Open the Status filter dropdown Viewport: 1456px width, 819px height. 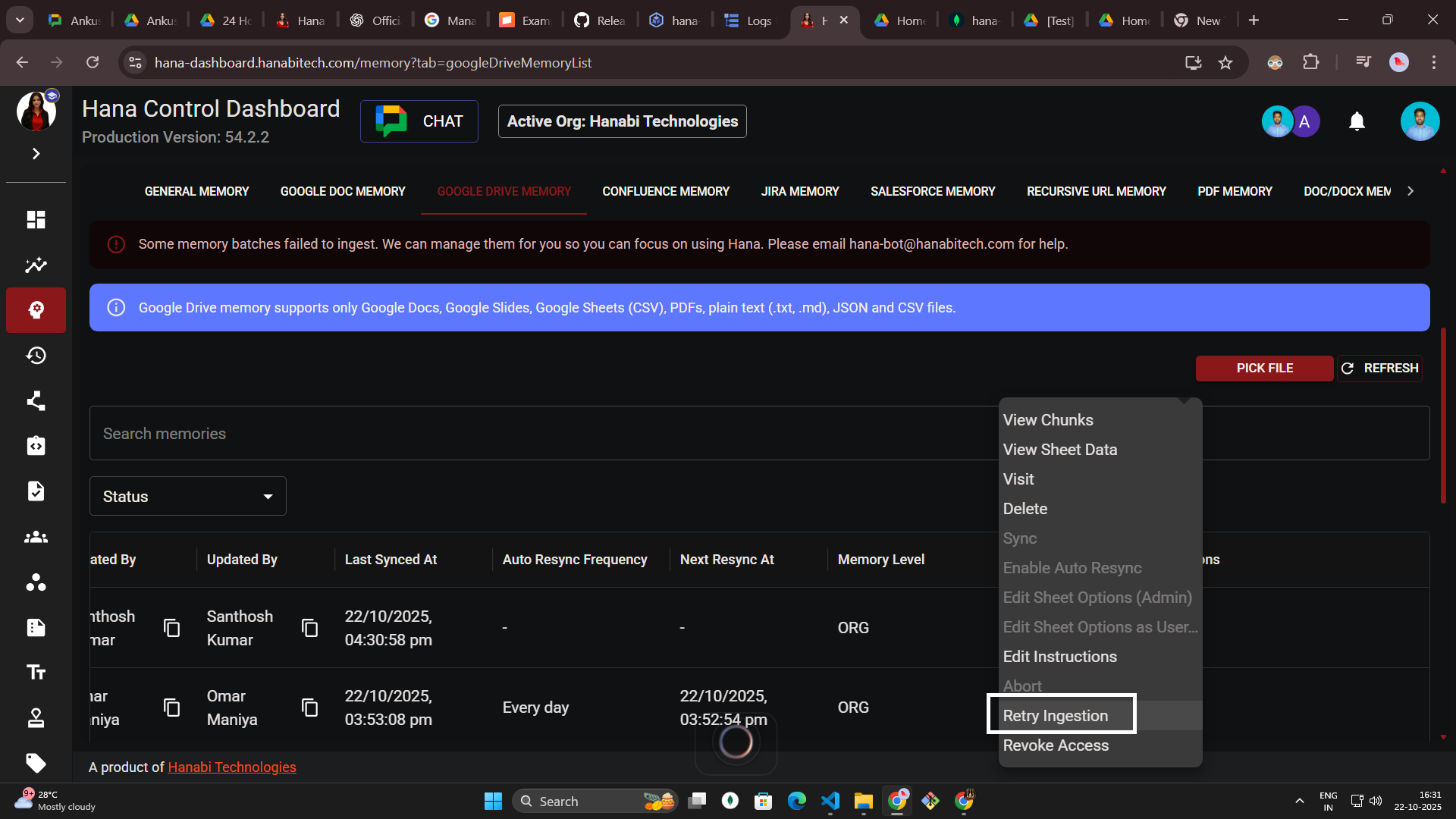[187, 497]
